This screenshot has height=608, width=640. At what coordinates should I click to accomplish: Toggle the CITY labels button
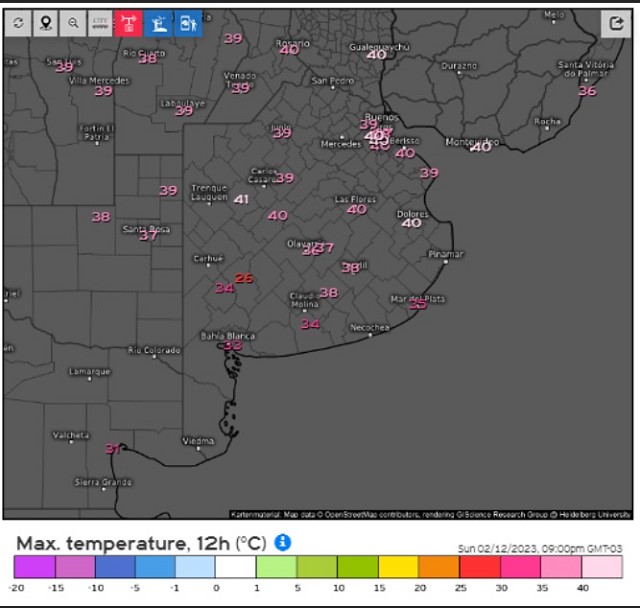pyautogui.click(x=100, y=23)
